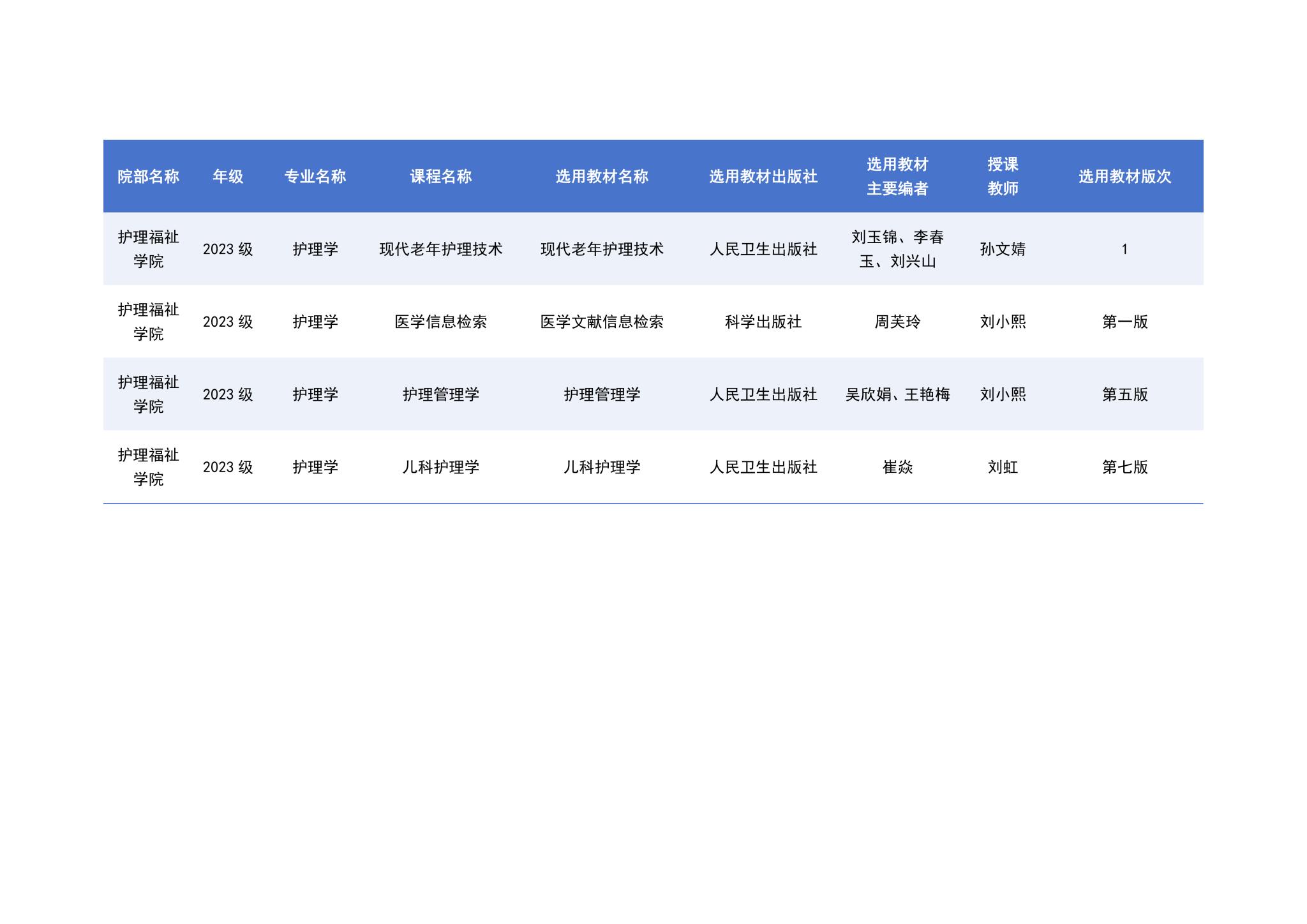Click teacher 刘虹
Viewport: 1307px width, 924px height.
[1003, 468]
